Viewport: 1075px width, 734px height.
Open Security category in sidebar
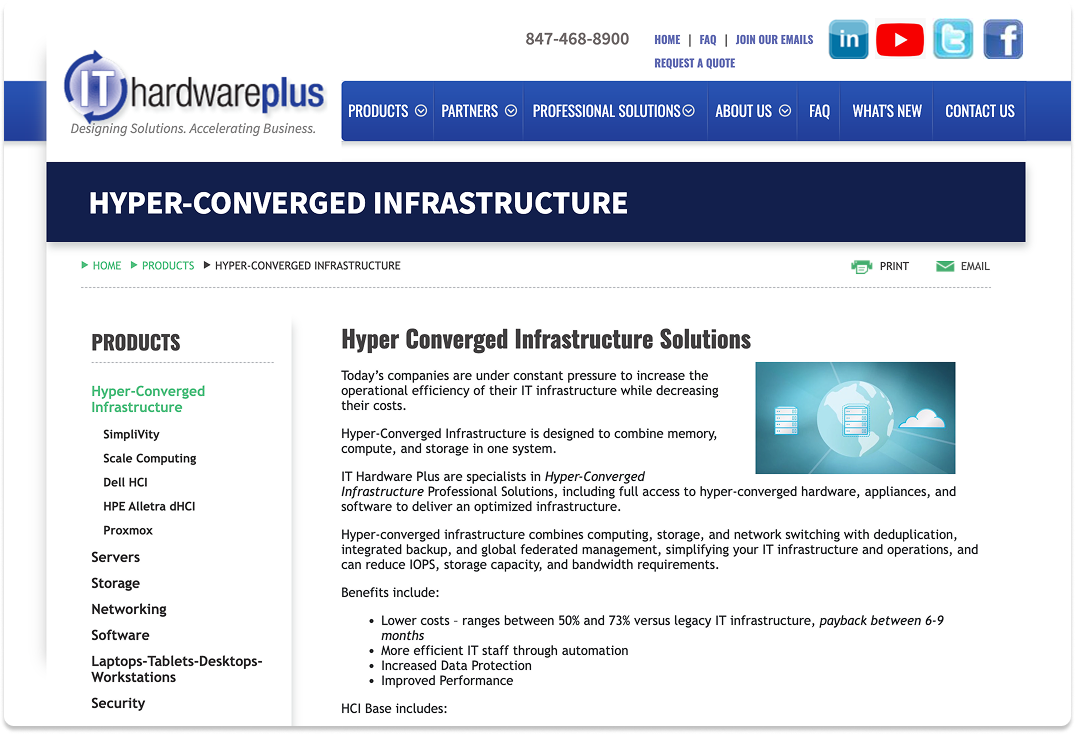click(118, 703)
